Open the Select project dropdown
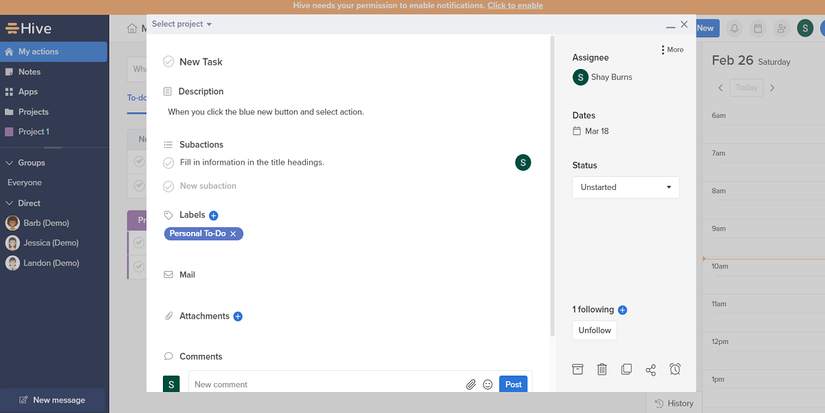The image size is (825, 413). [x=182, y=24]
